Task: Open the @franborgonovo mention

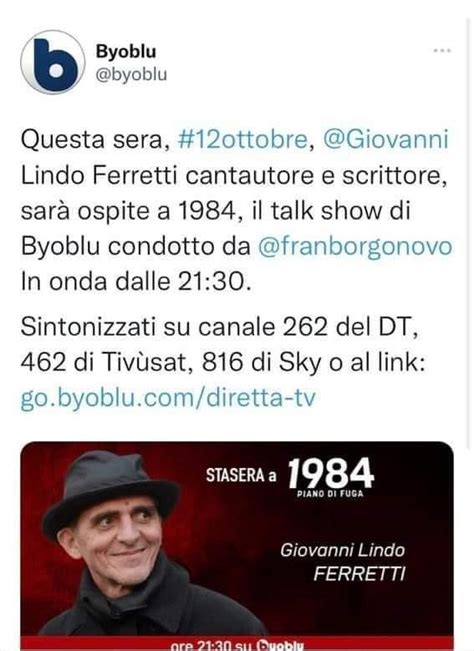Action: 355,247
